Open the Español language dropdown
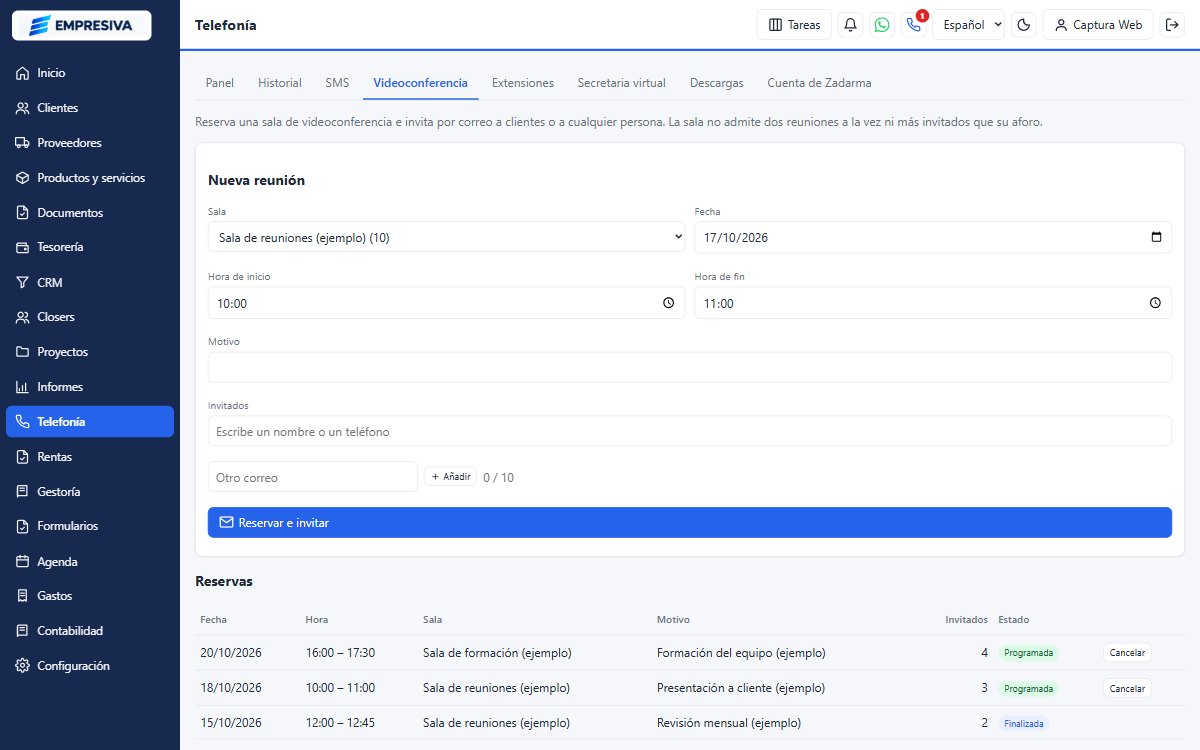The width and height of the screenshot is (1200, 750). 968,25
